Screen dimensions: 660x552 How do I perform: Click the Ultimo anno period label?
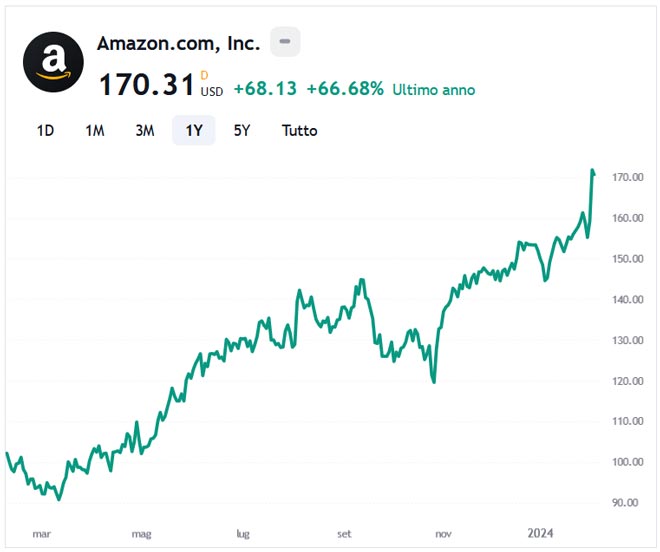tap(434, 90)
